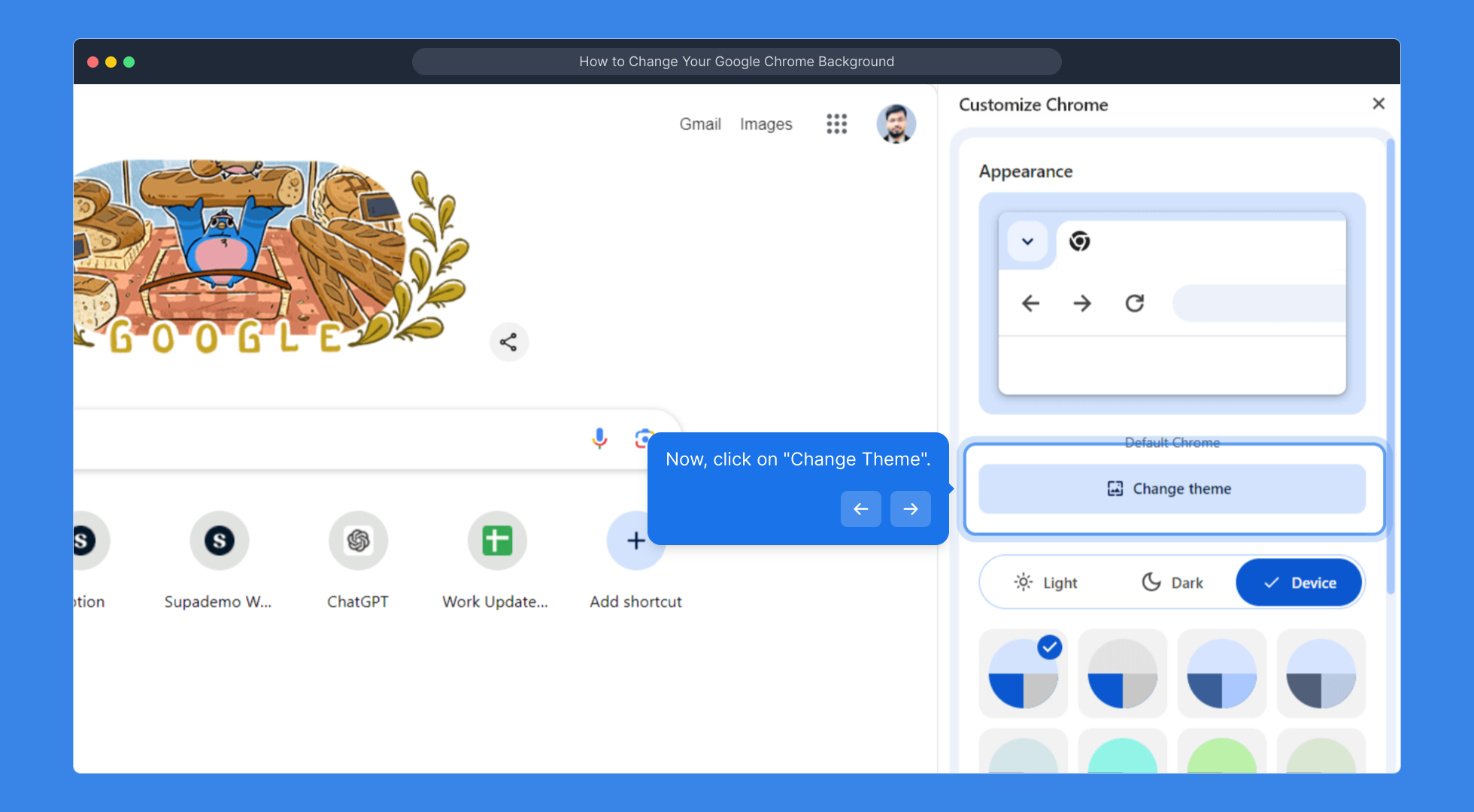Go to next tutorial step arrow
Screen dimensions: 1474x812
[910, 509]
